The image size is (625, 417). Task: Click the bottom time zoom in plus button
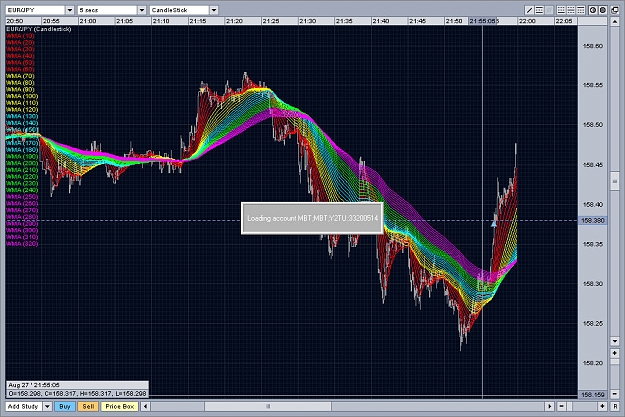(602, 406)
